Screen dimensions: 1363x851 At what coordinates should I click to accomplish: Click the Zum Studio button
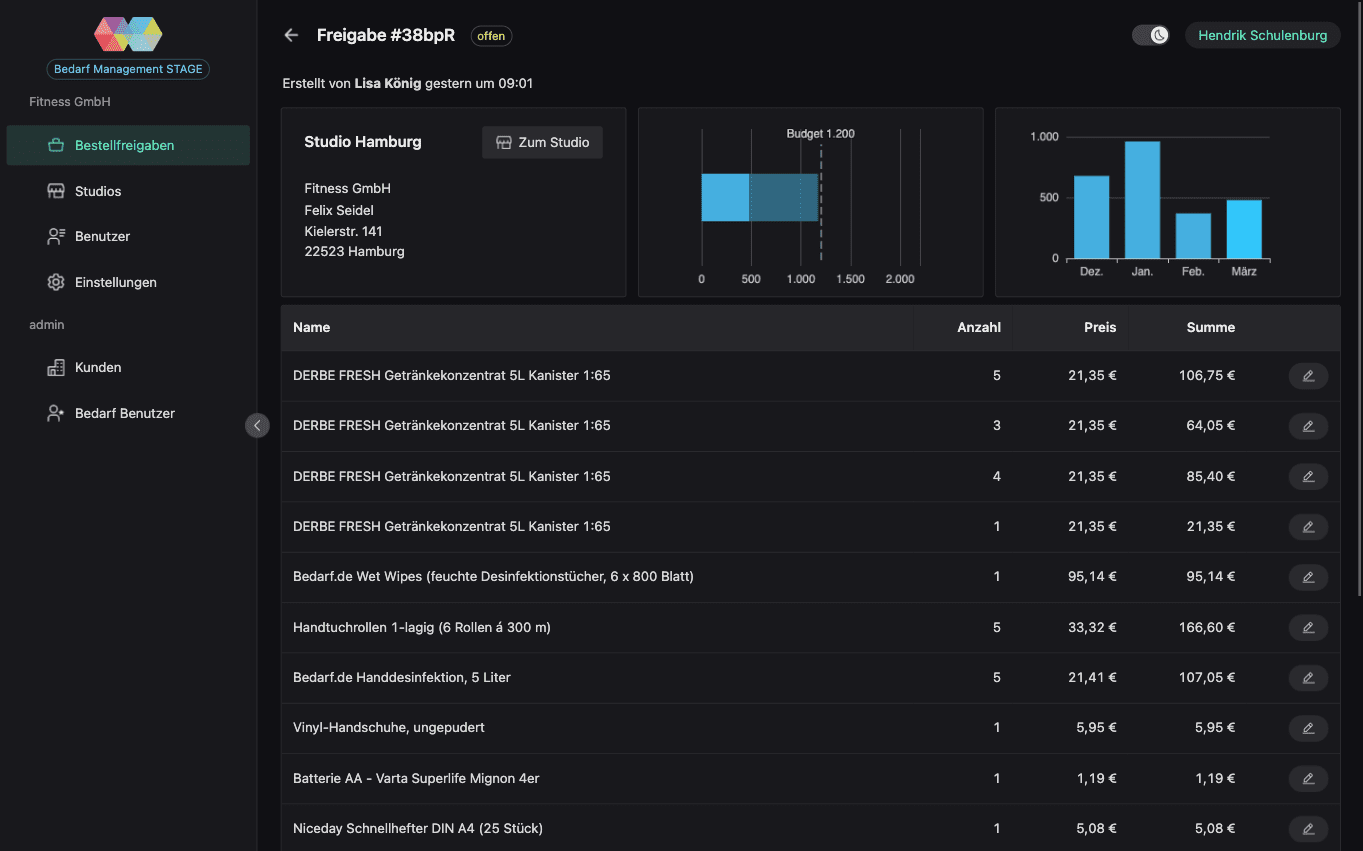point(542,142)
